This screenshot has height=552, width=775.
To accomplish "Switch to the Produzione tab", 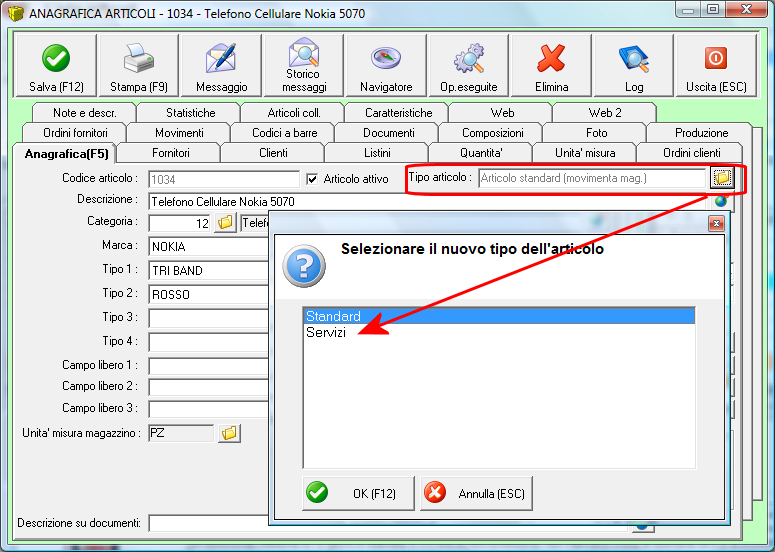I will coord(701,133).
